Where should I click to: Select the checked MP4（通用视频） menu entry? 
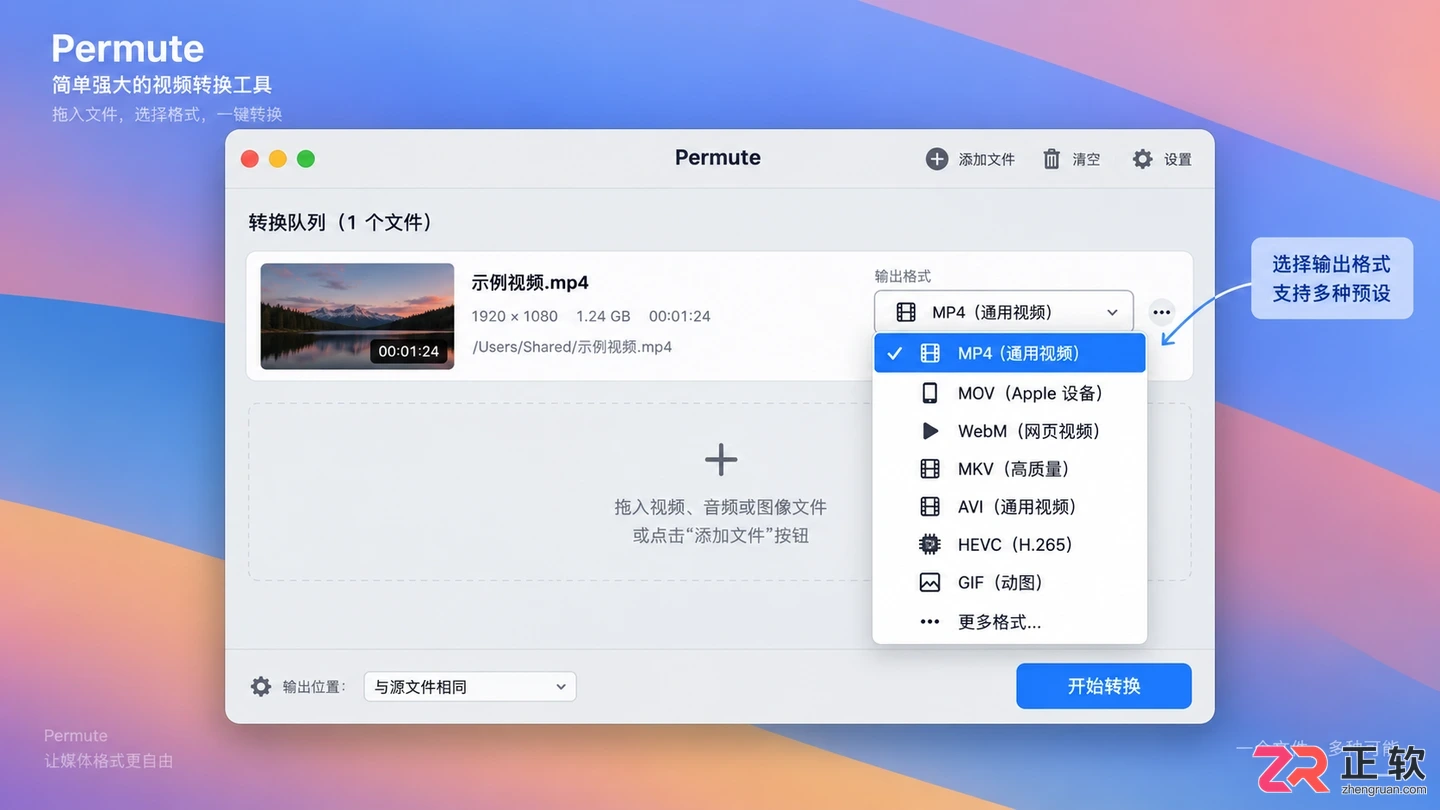click(1010, 353)
